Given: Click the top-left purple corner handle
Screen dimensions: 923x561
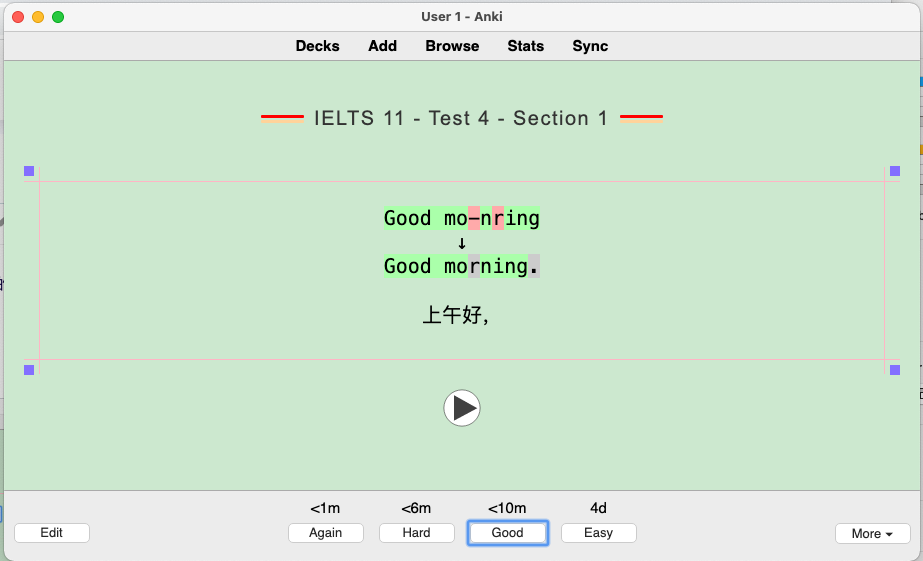Looking at the screenshot, I should click(29, 171).
